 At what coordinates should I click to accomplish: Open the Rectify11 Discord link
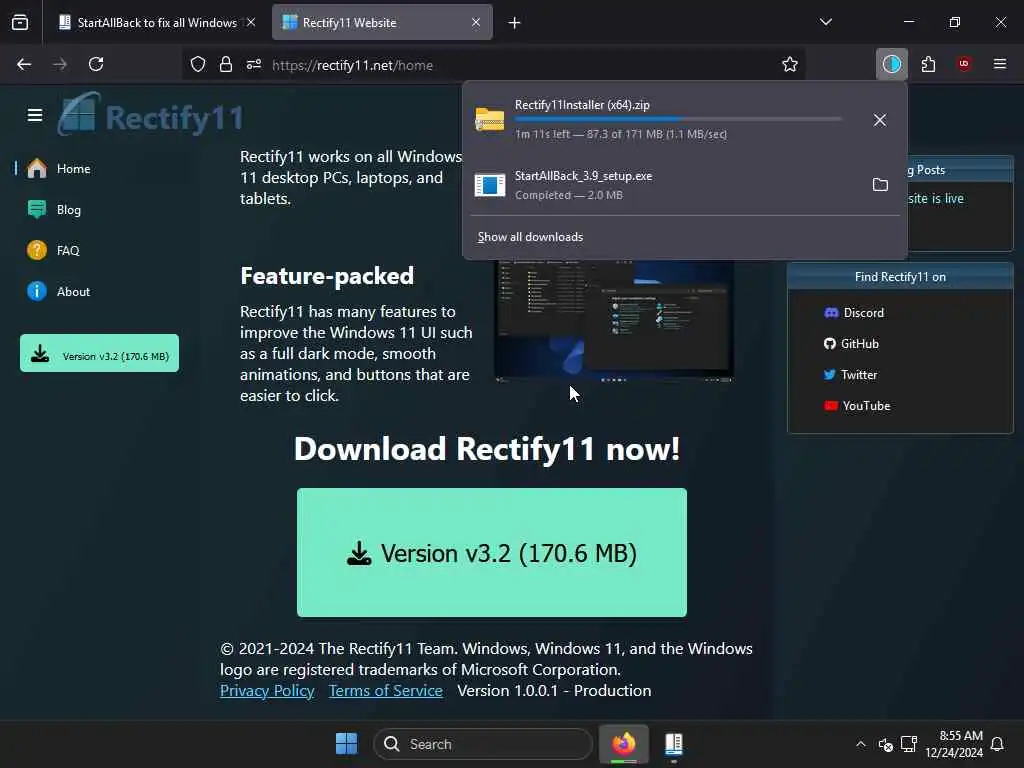click(854, 313)
